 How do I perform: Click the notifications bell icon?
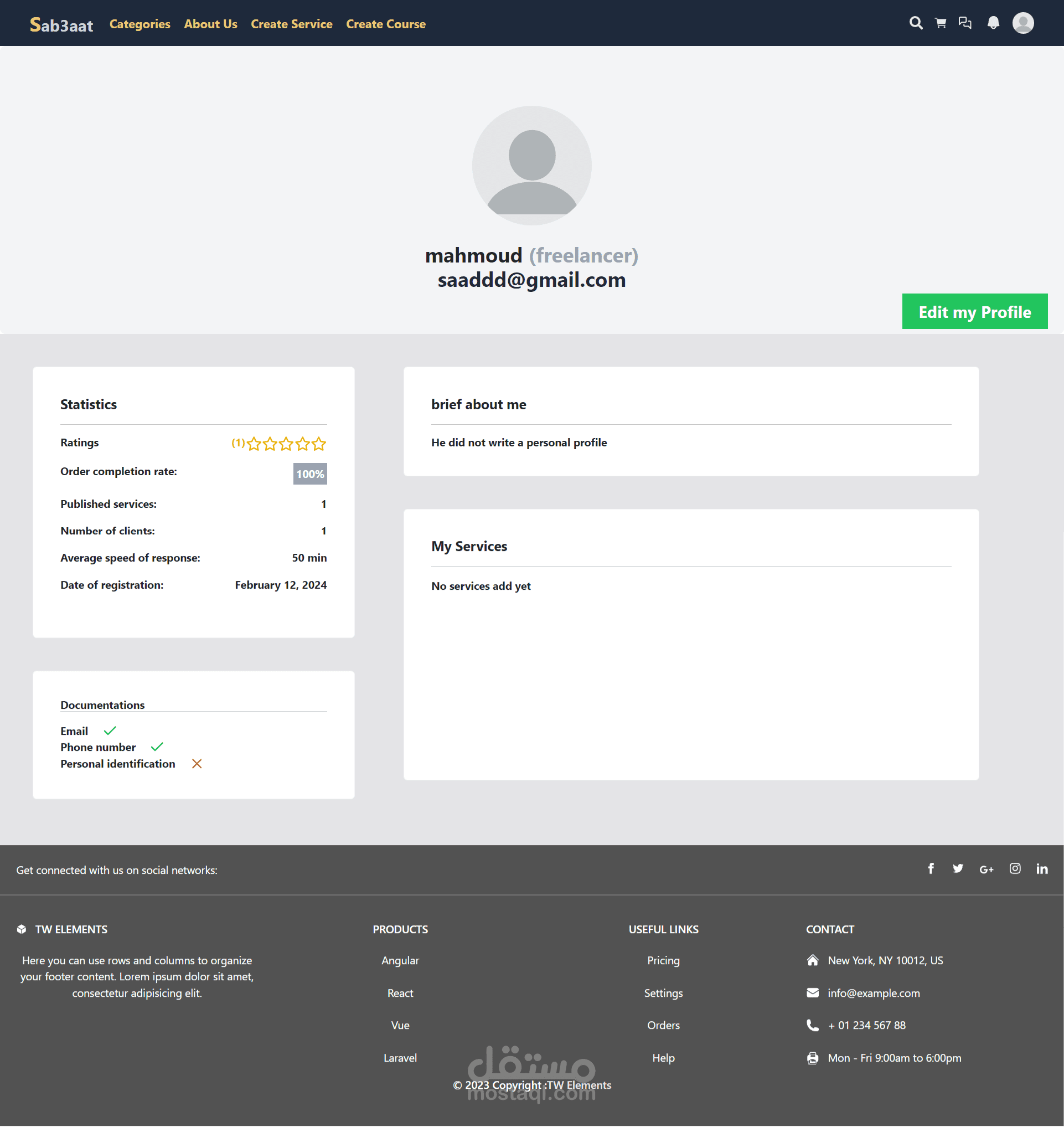(993, 23)
